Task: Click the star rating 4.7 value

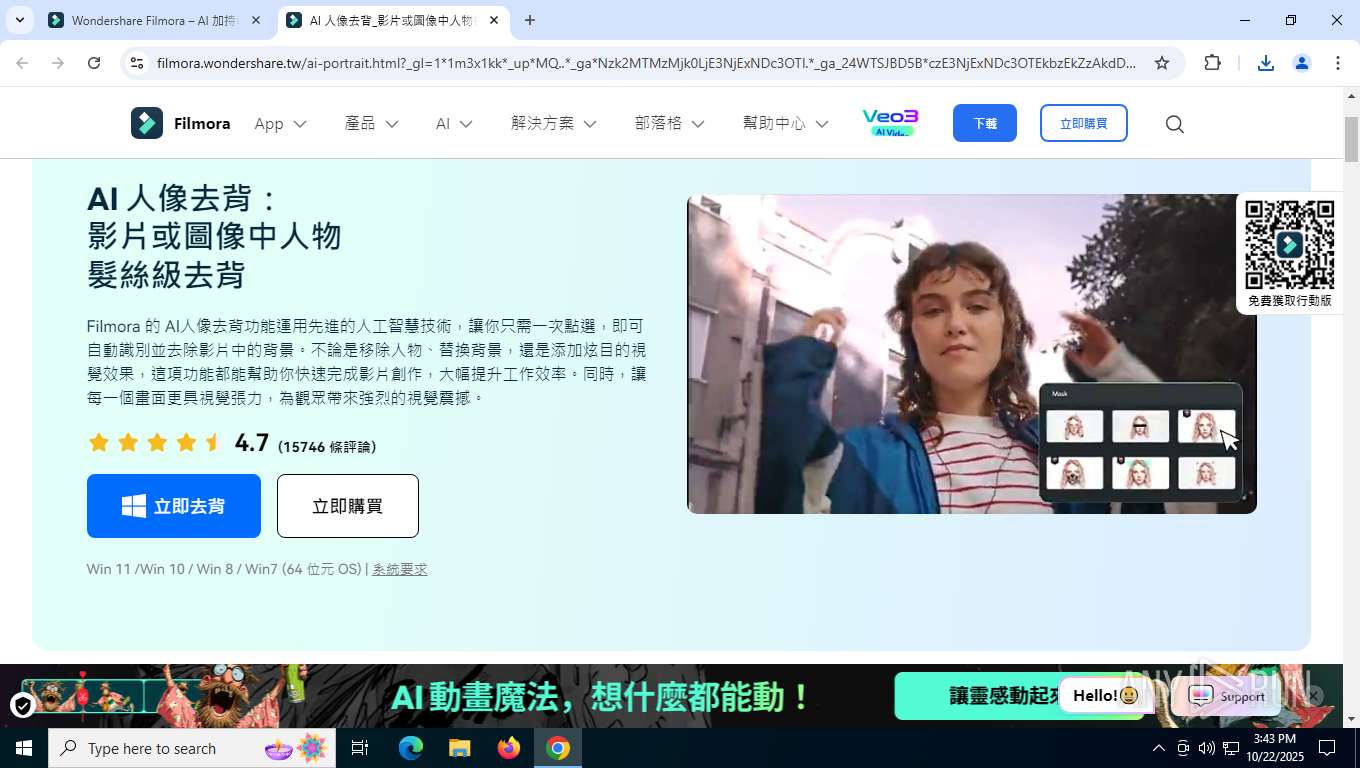Action: point(252,443)
